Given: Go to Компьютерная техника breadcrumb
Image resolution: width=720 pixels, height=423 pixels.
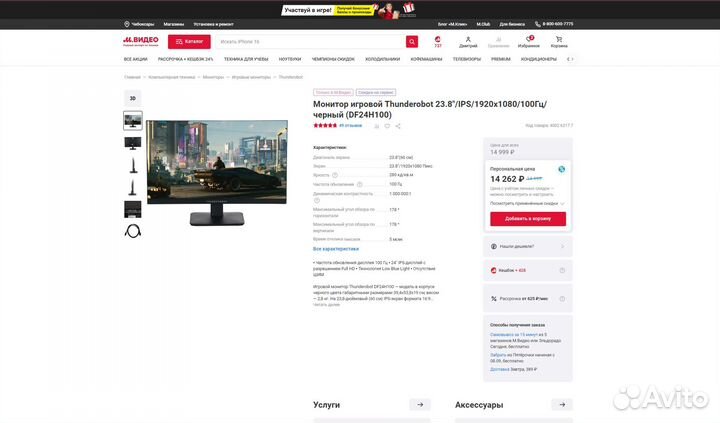Looking at the screenshot, I should coord(172,77).
